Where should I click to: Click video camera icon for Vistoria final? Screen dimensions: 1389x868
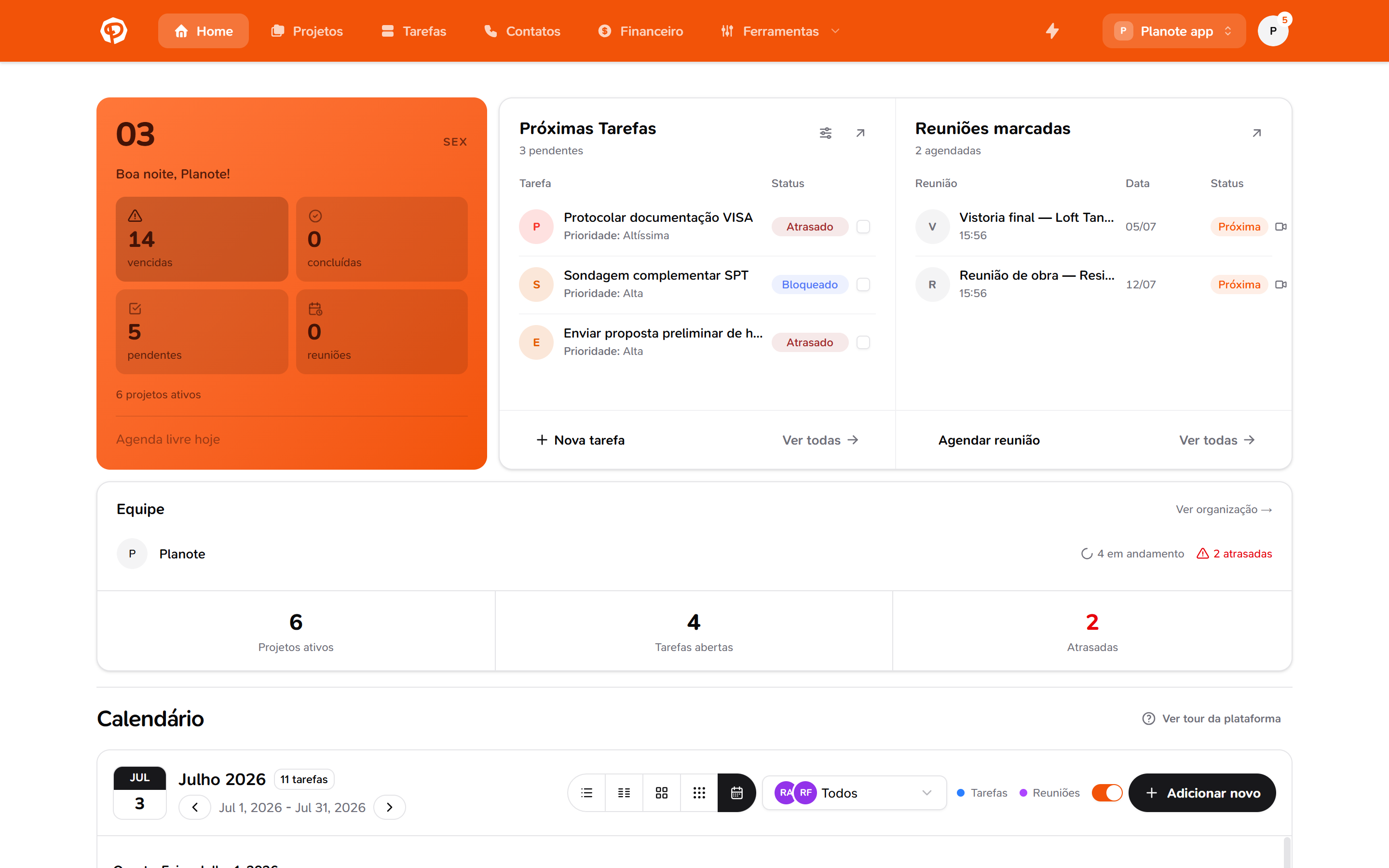pyautogui.click(x=1280, y=227)
